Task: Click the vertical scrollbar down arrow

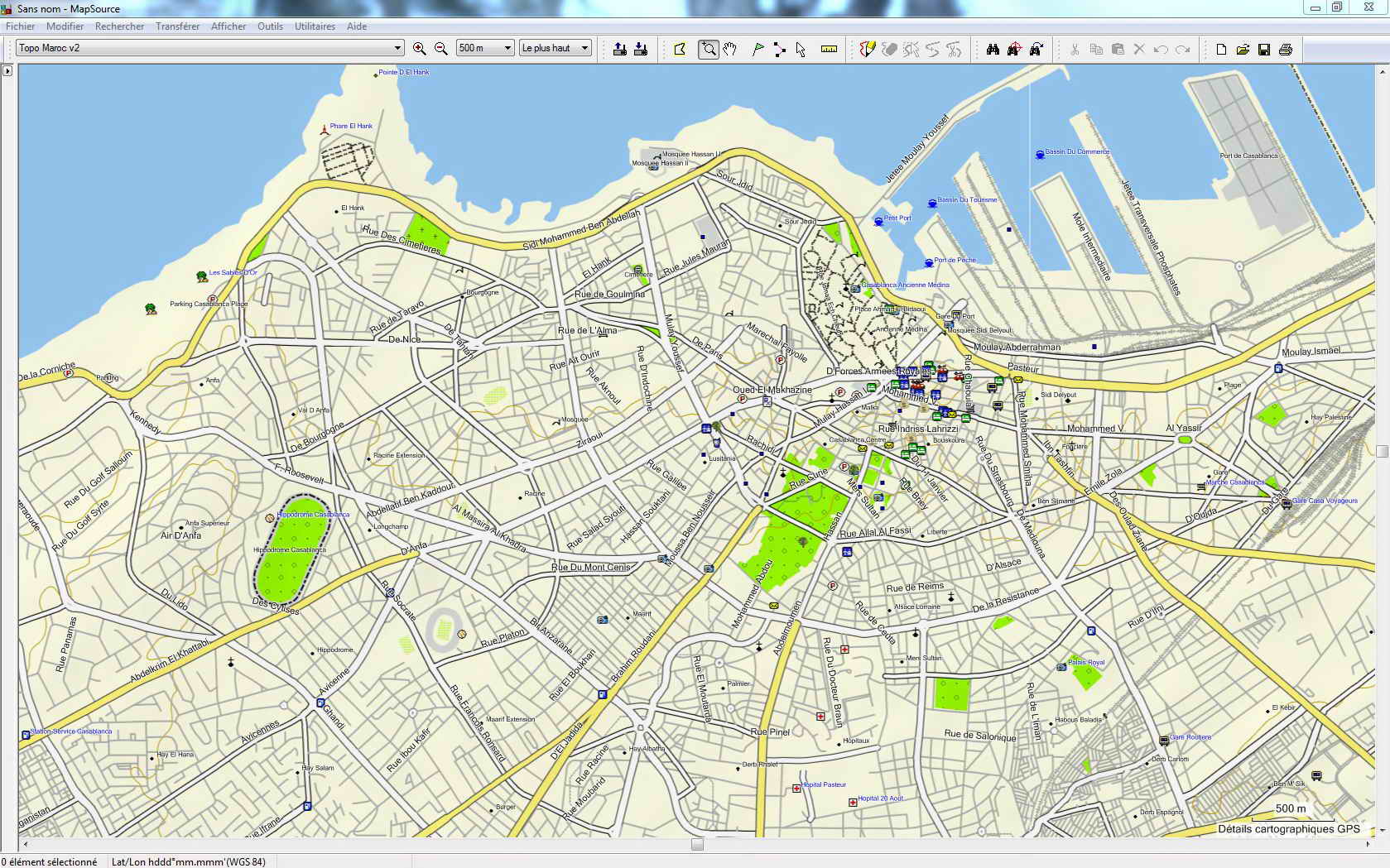Action: click(1382, 830)
